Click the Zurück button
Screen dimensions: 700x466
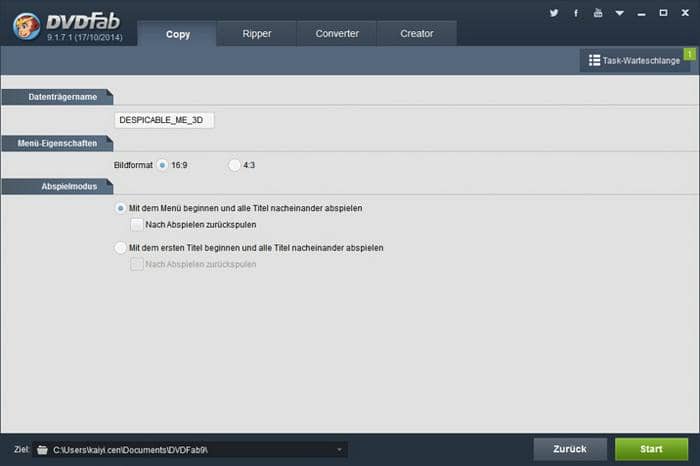click(x=570, y=449)
